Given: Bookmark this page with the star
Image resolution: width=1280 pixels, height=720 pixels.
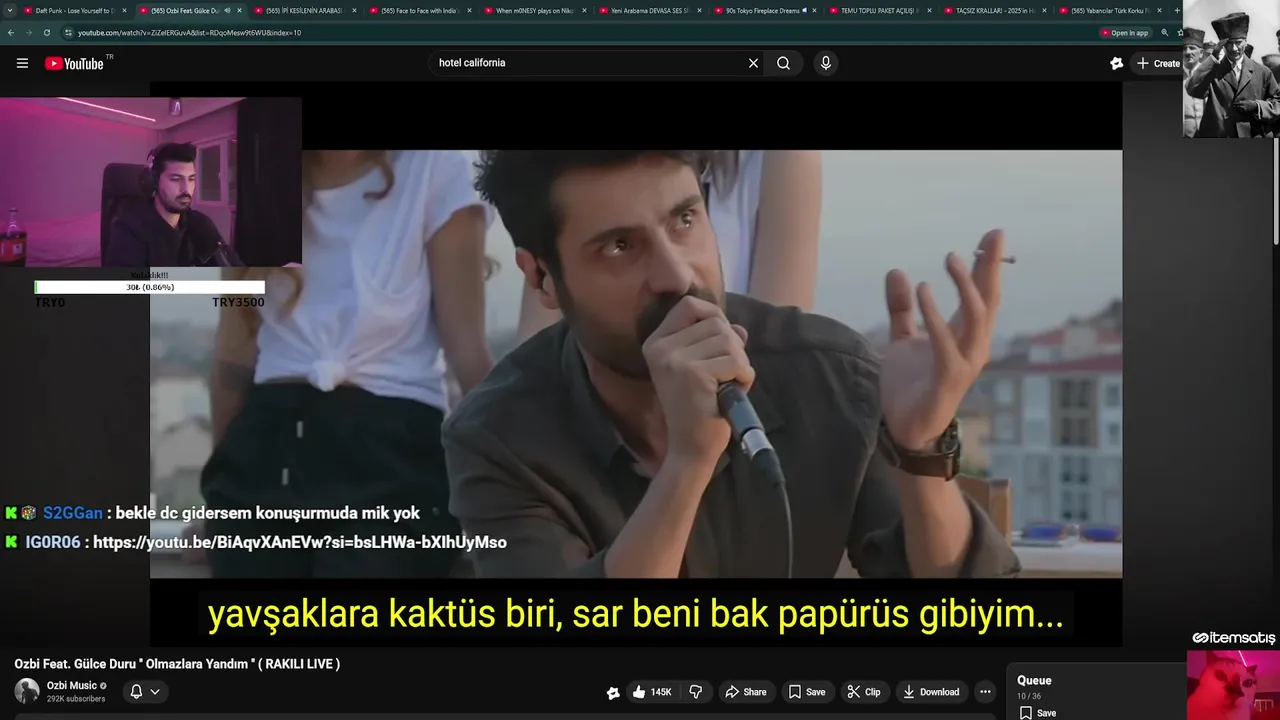Looking at the screenshot, I should coord(1178,32).
